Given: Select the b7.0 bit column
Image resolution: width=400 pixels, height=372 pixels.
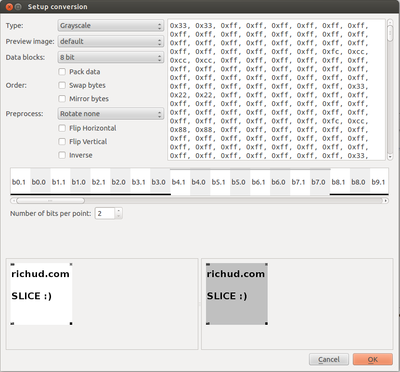Looking at the screenshot, I should pos(319,182).
